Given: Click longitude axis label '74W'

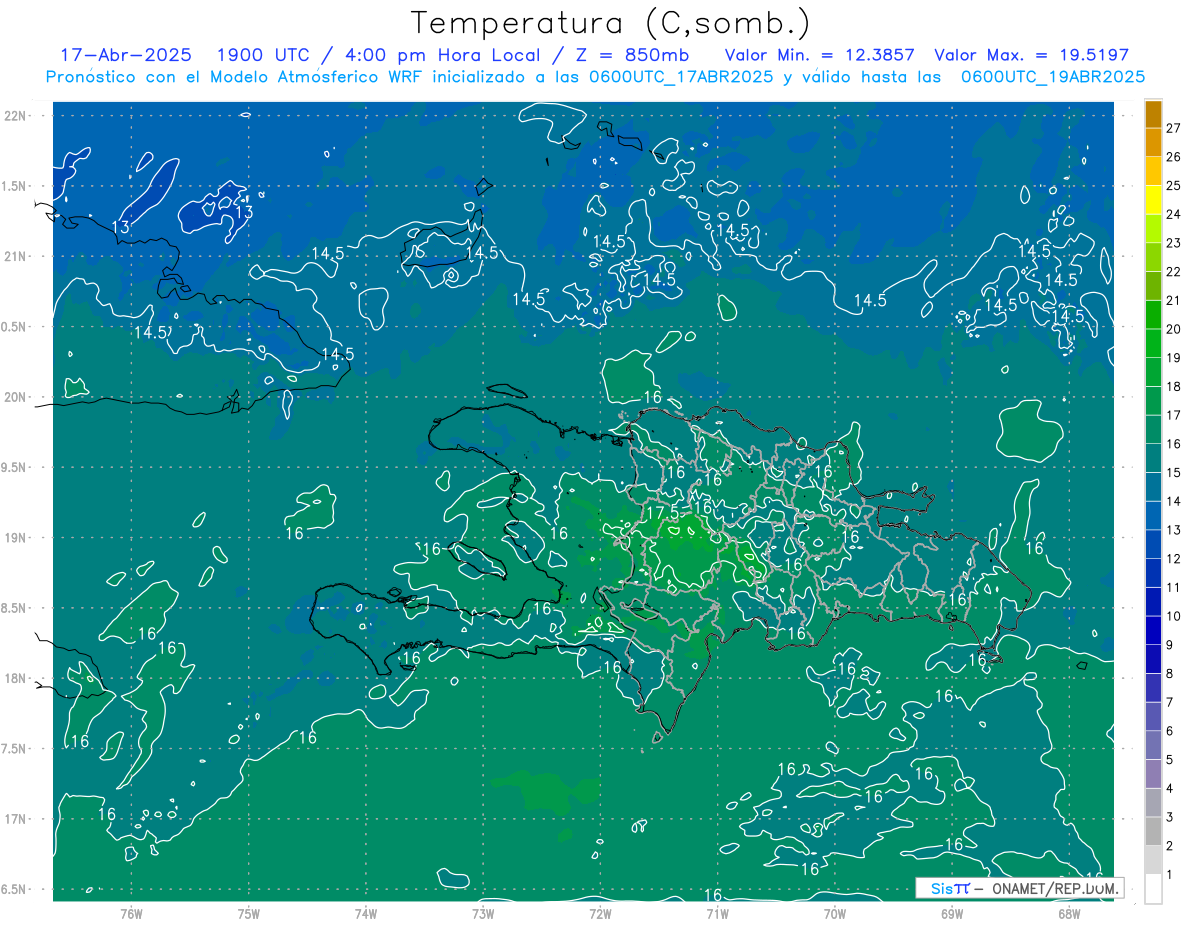Looking at the screenshot, I should tap(365, 913).
